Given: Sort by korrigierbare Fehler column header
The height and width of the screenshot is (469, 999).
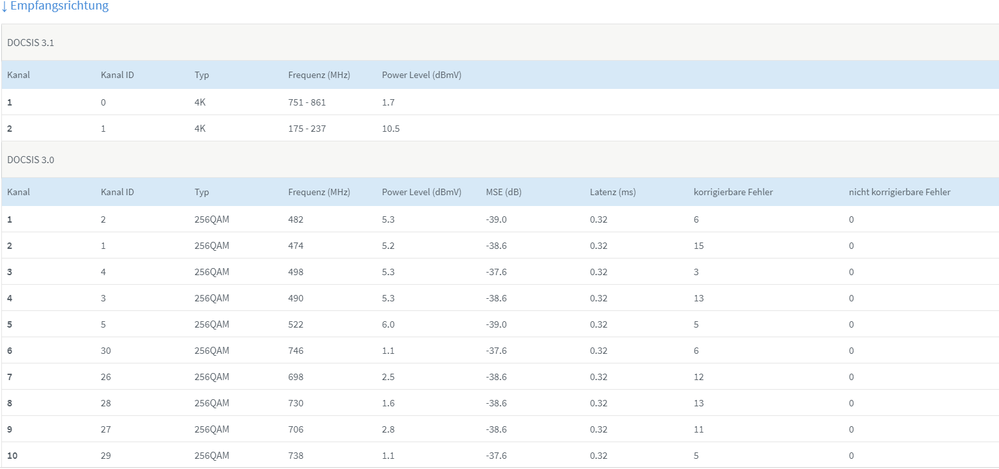Looking at the screenshot, I should click(x=733, y=192).
